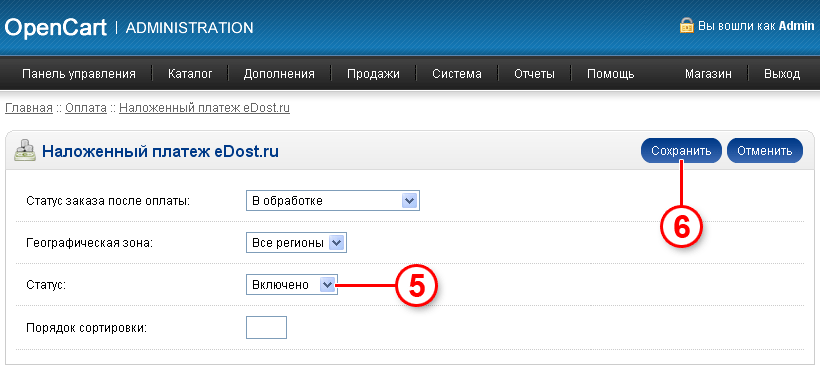Click the ADMINISTRATION header text
Viewport: 820px width, 370px height.
189,28
